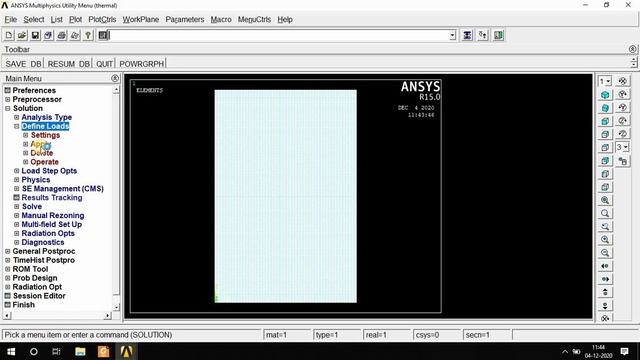Pan the model down arrow icon

coord(605,305)
